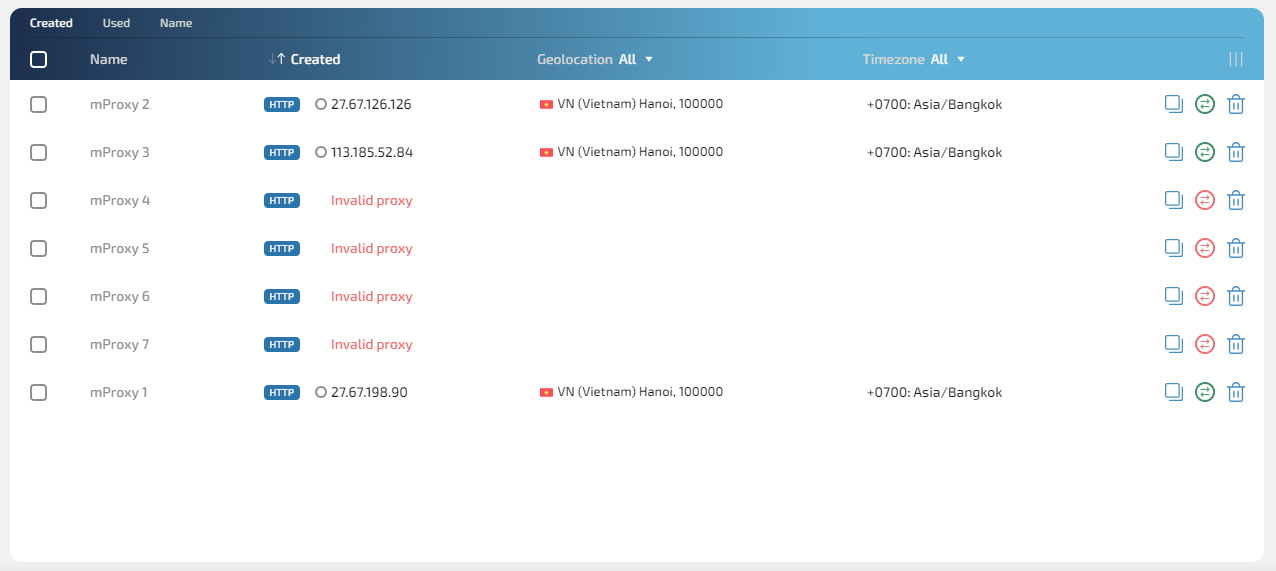Open the mProxy 1 name link
Image resolution: width=1276 pixels, height=571 pixels.
pyautogui.click(x=119, y=392)
